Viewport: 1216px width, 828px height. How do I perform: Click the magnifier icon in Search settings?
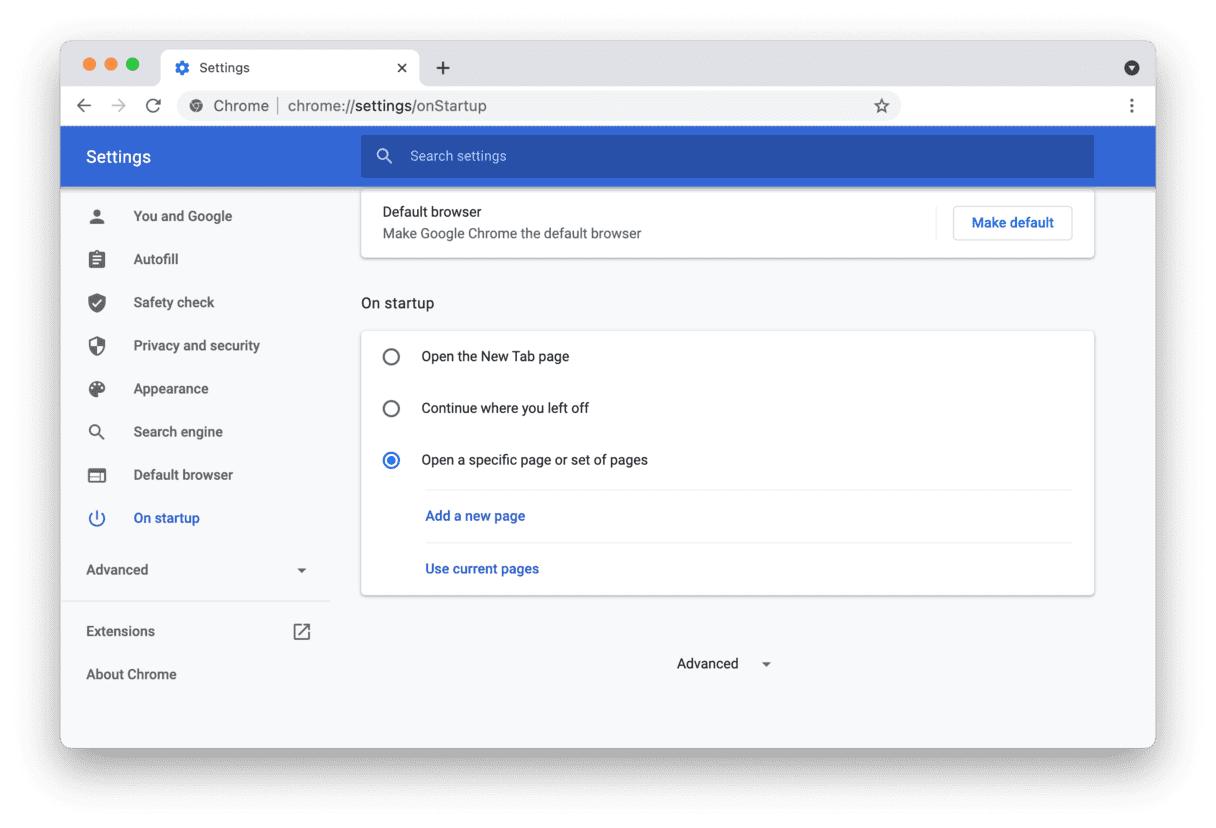tap(384, 156)
